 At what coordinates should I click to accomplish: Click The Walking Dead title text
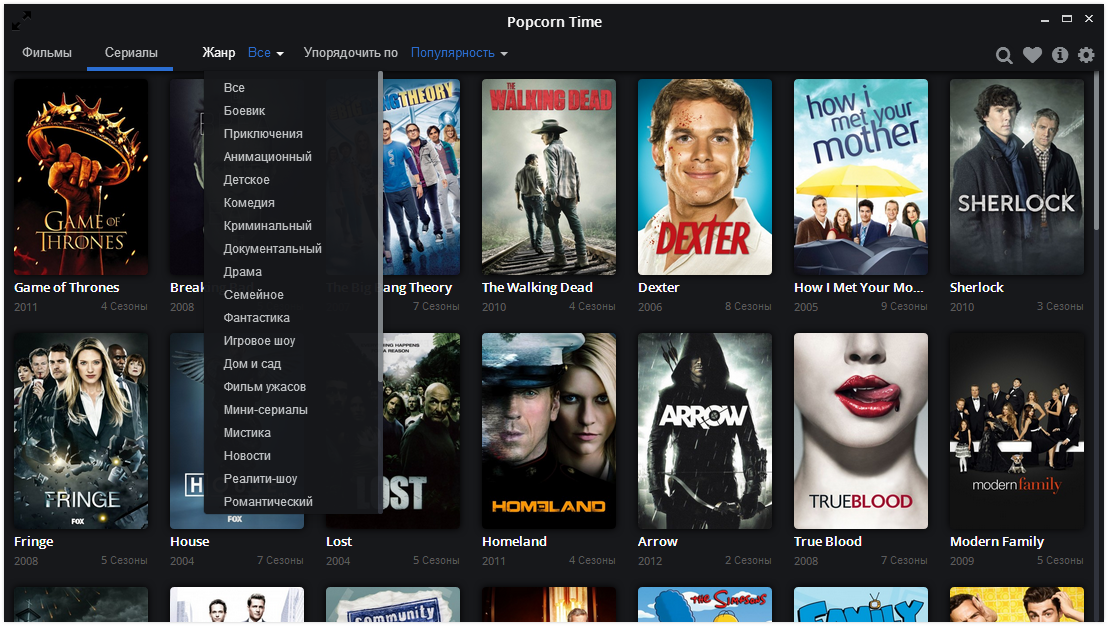537,288
